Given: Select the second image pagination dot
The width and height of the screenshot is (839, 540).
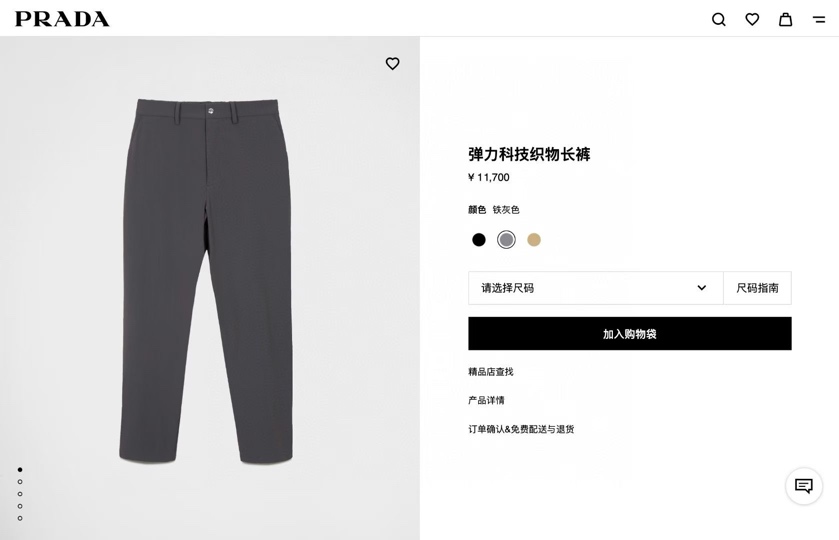Looking at the screenshot, I should pyautogui.click(x=20, y=482).
